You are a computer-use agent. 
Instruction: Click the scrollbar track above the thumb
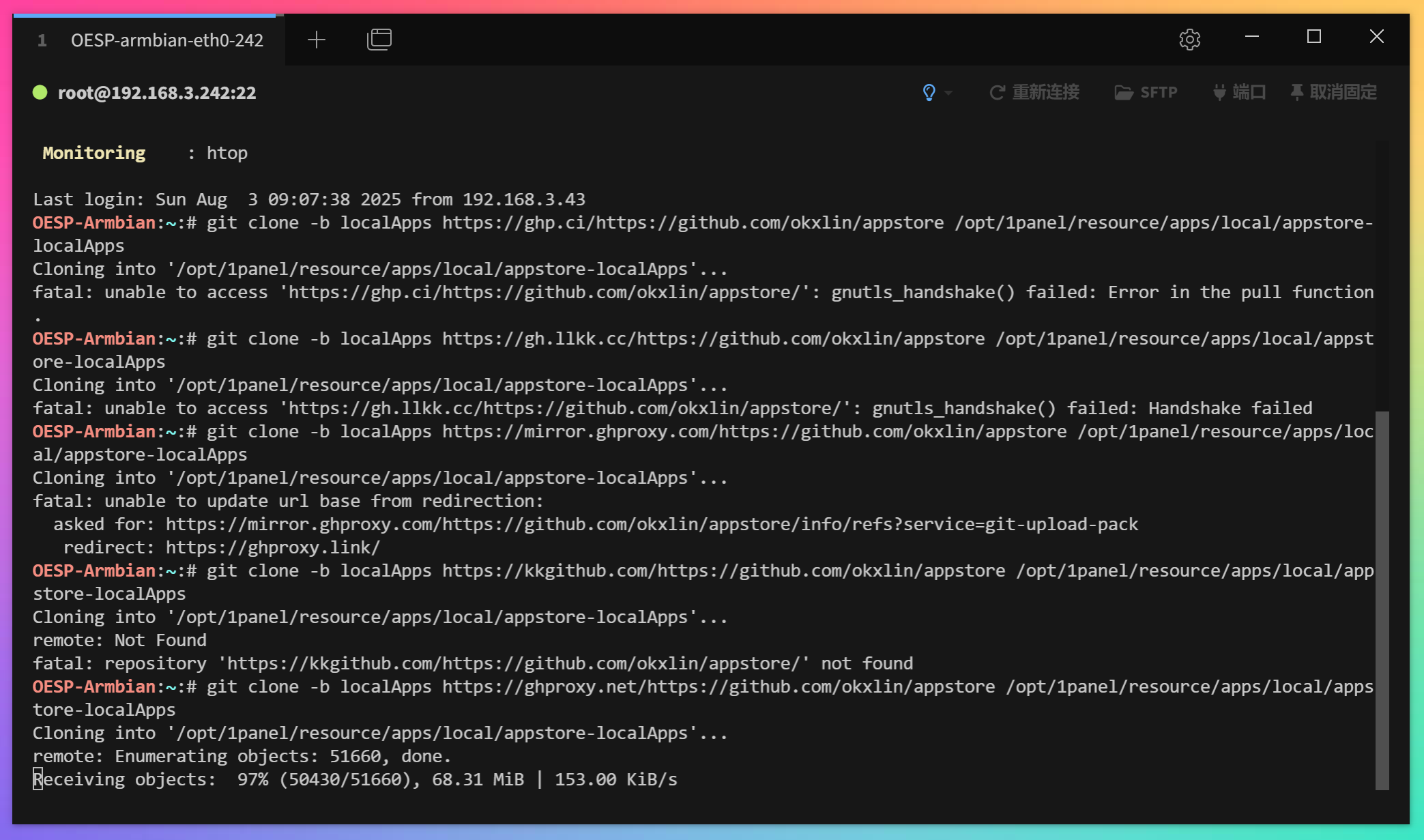click(1382, 273)
